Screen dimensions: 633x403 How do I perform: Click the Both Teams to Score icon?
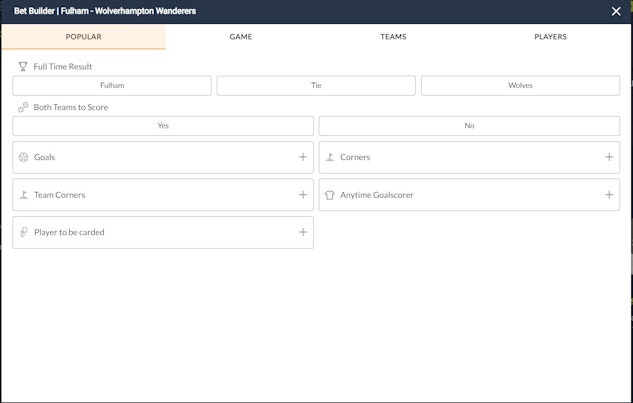23,107
